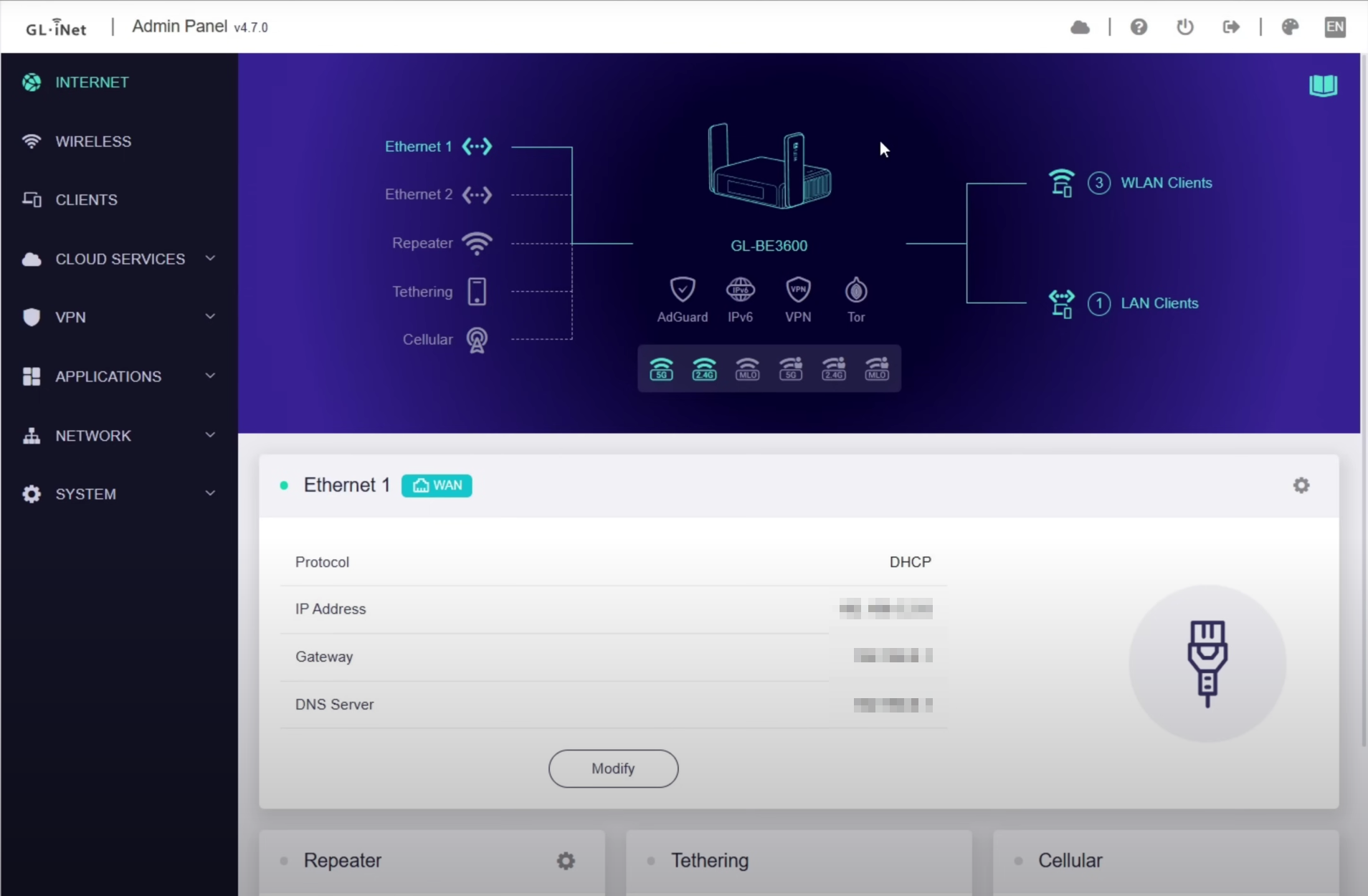Click the Tethering phone icon
The image size is (1368, 896).
point(477,292)
